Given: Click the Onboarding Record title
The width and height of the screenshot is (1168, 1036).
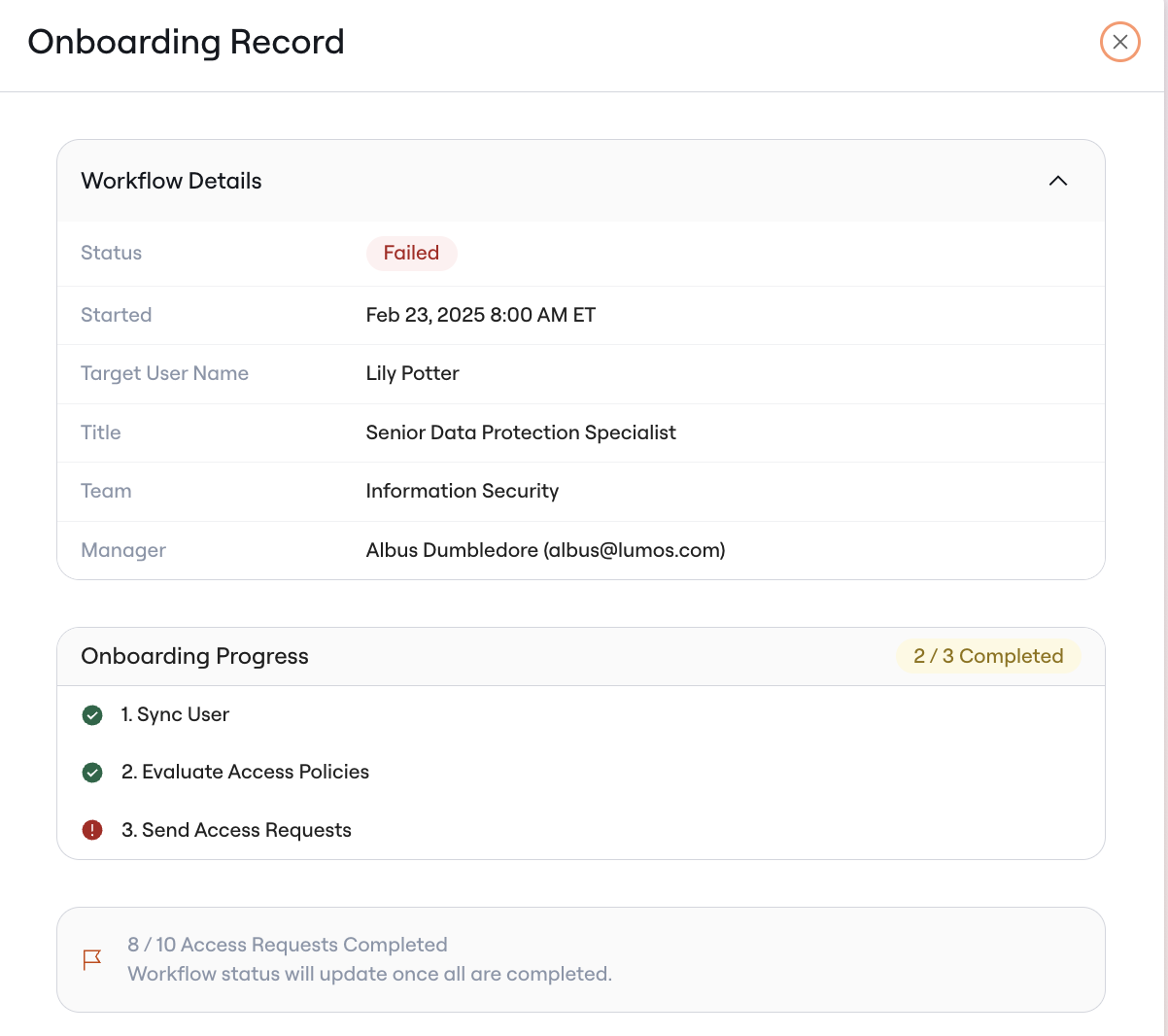Looking at the screenshot, I should 186,42.
